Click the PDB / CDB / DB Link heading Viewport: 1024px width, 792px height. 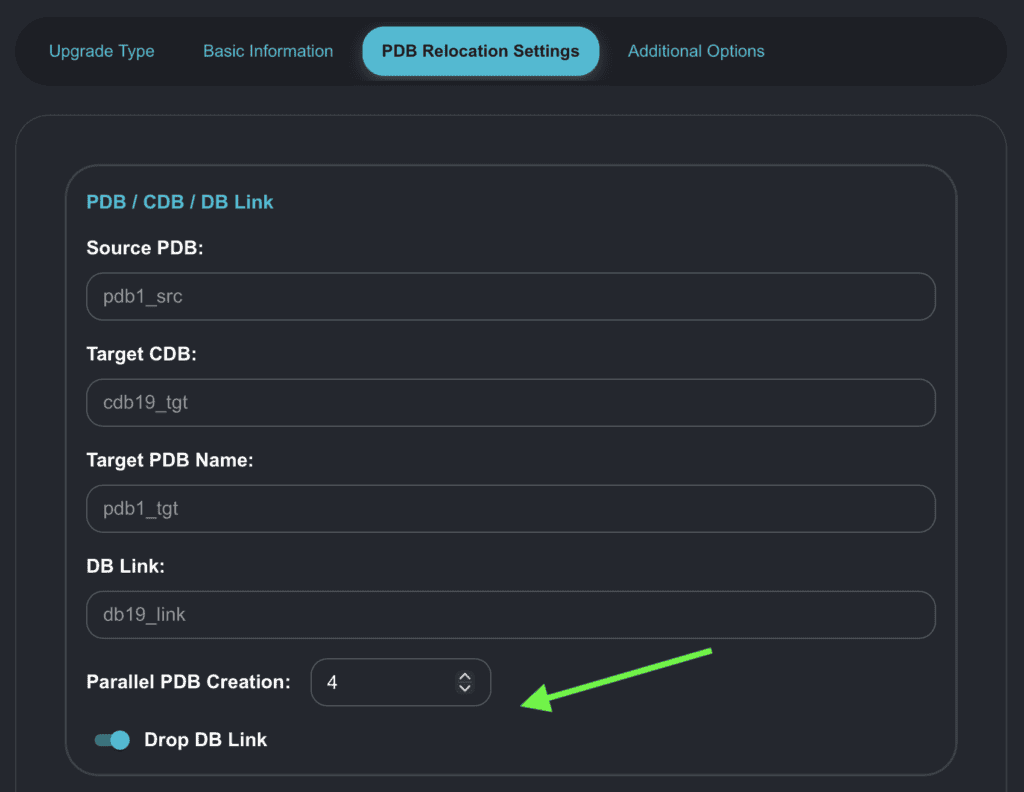[180, 202]
